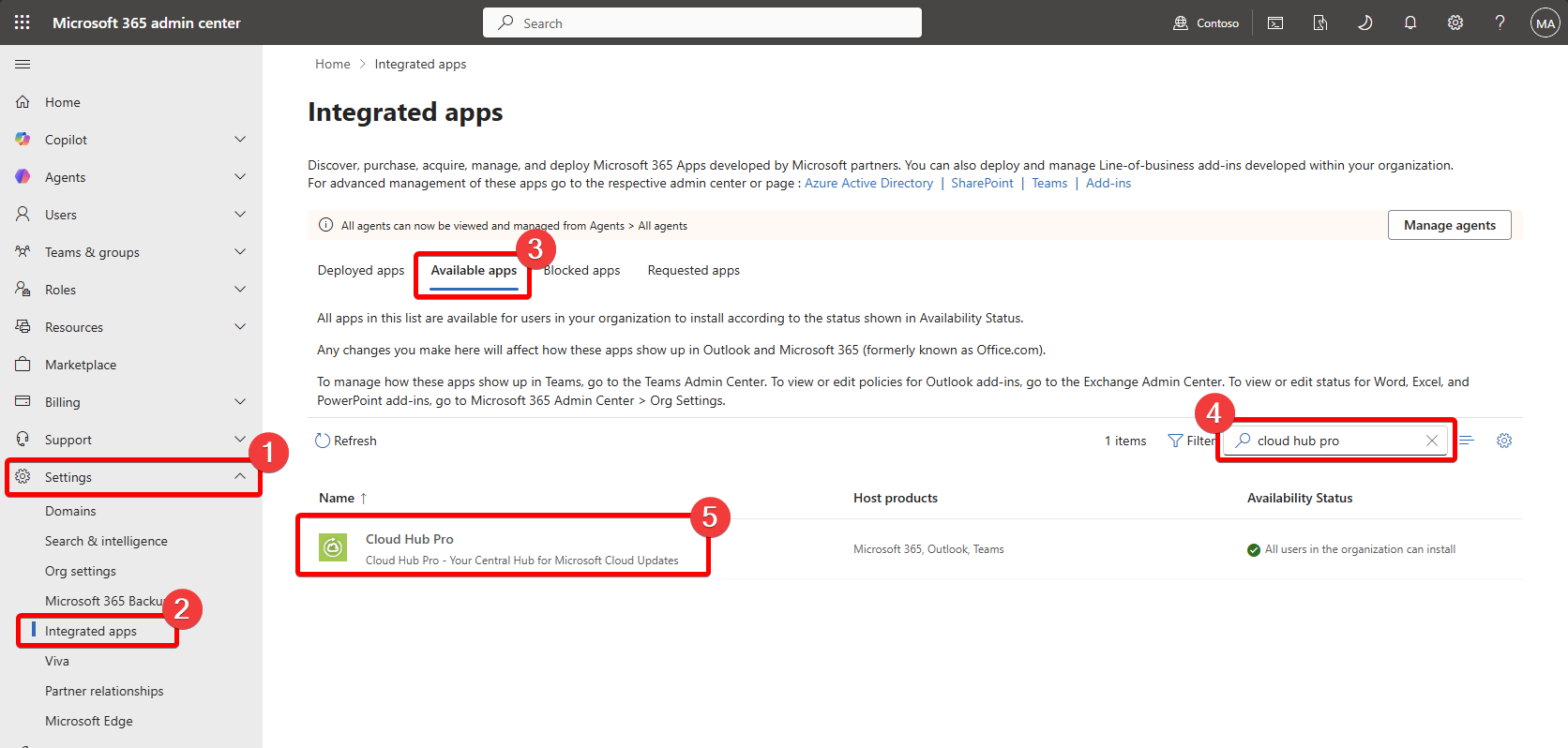This screenshot has width=1568, height=748.
Task: Expand the Resources menu chevron
Action: pyautogui.click(x=240, y=326)
